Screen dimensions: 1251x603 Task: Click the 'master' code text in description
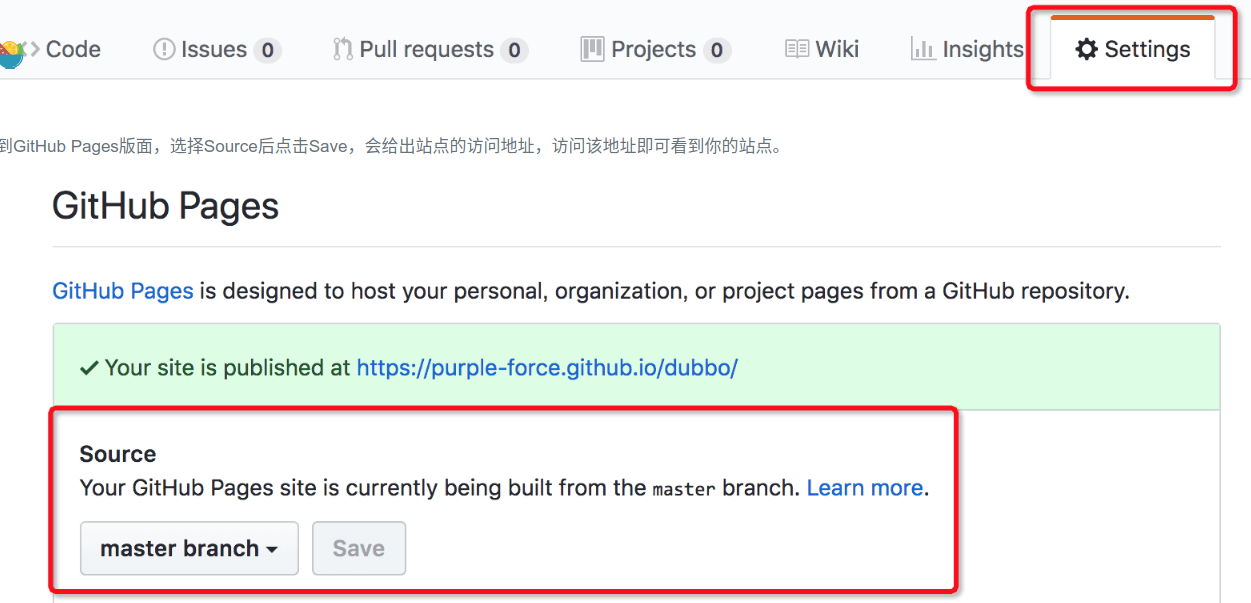tap(684, 489)
